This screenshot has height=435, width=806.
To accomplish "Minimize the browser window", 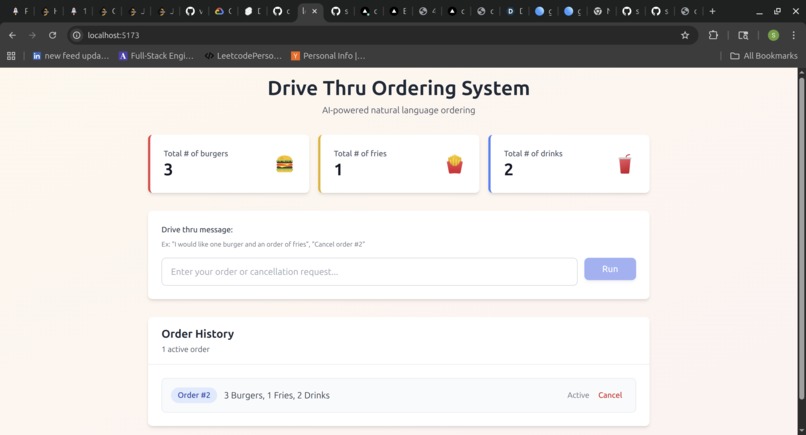I will click(x=759, y=11).
